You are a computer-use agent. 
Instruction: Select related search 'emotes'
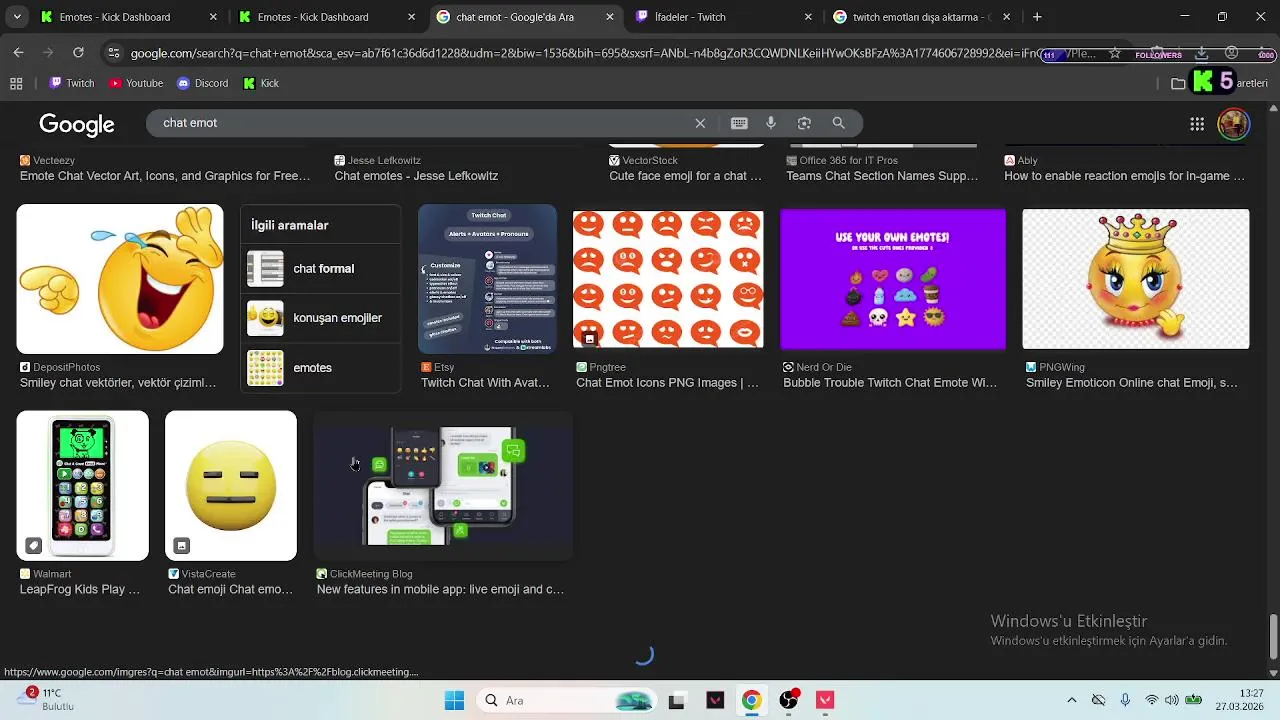(x=320, y=368)
